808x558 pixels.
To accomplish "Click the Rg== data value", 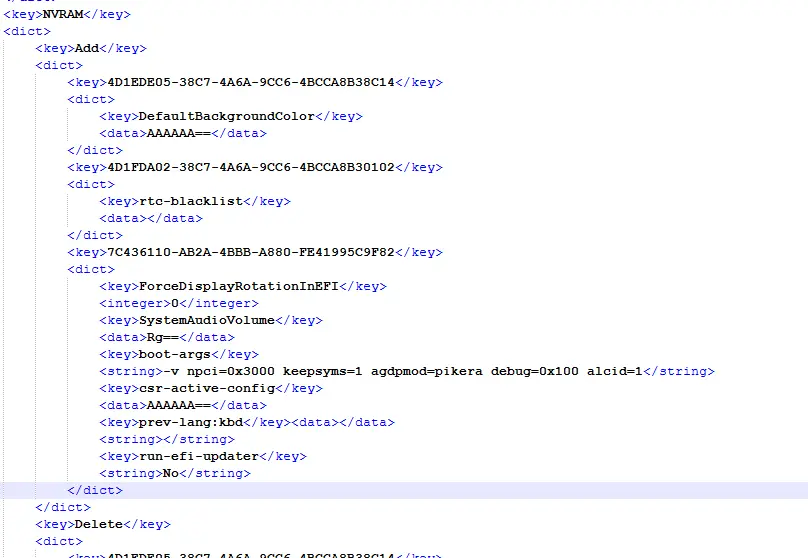I will pos(163,337).
